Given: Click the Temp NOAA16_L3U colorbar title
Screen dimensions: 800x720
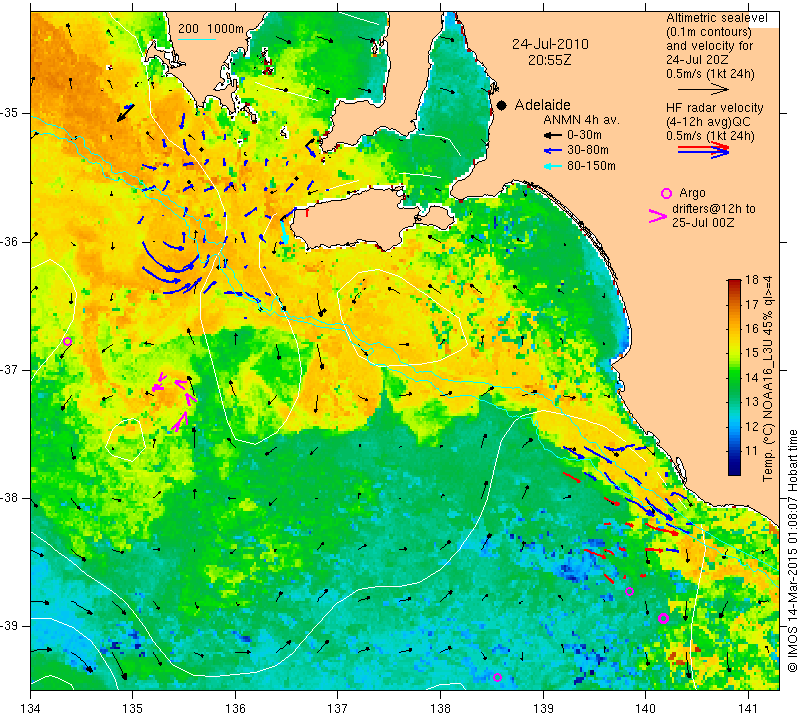Looking at the screenshot, I should [768, 378].
